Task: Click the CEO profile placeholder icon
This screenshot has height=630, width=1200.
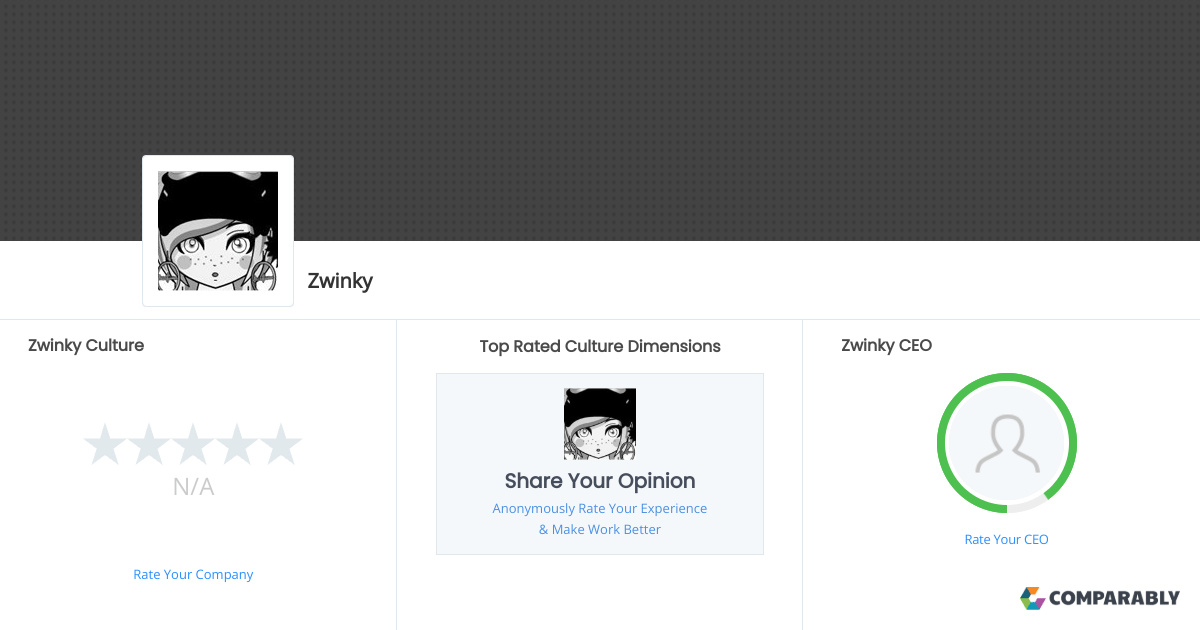Action: [1006, 443]
